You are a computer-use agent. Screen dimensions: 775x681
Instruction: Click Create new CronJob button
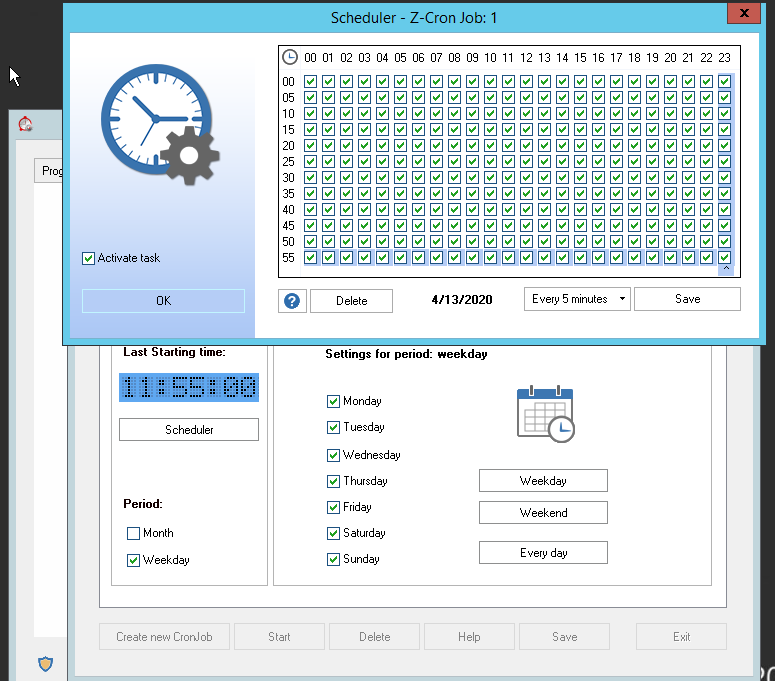(x=164, y=637)
